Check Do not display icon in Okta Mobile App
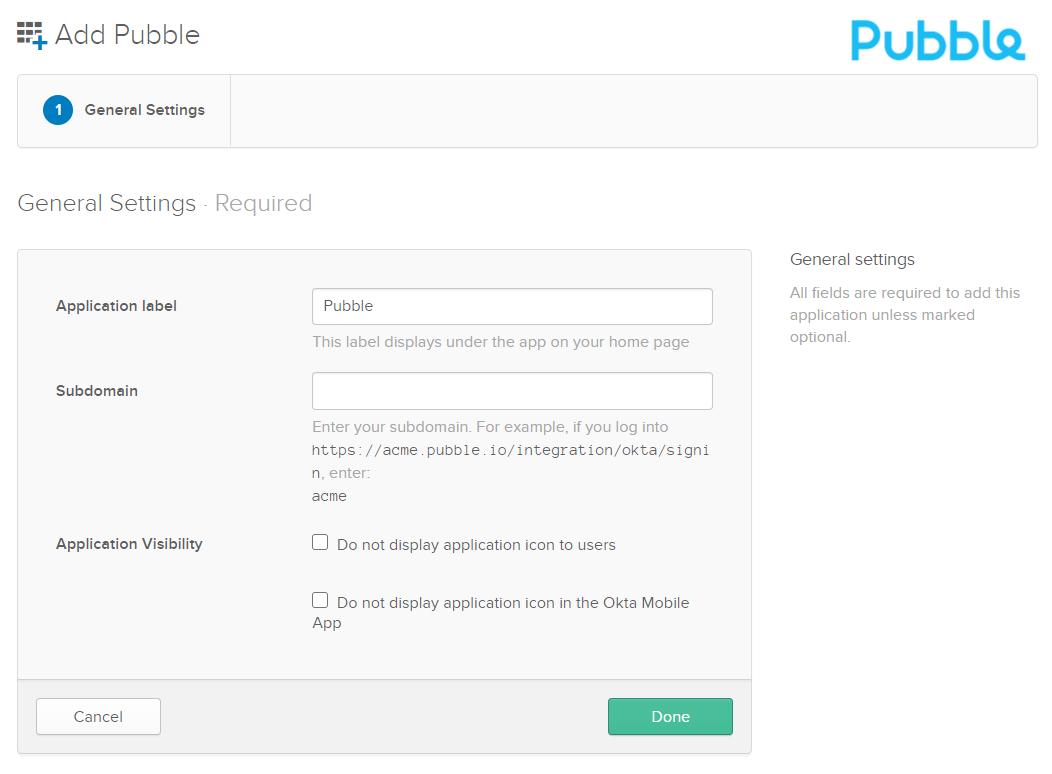 pos(320,600)
